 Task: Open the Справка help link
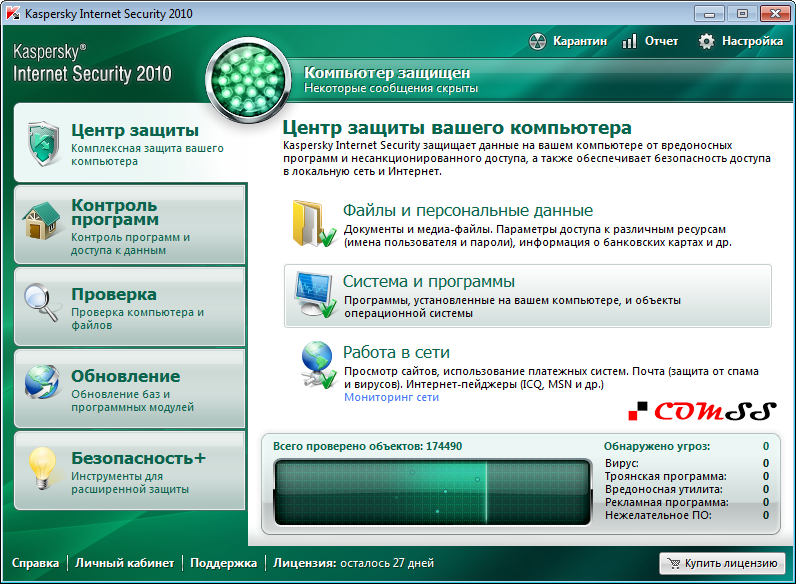click(x=35, y=563)
